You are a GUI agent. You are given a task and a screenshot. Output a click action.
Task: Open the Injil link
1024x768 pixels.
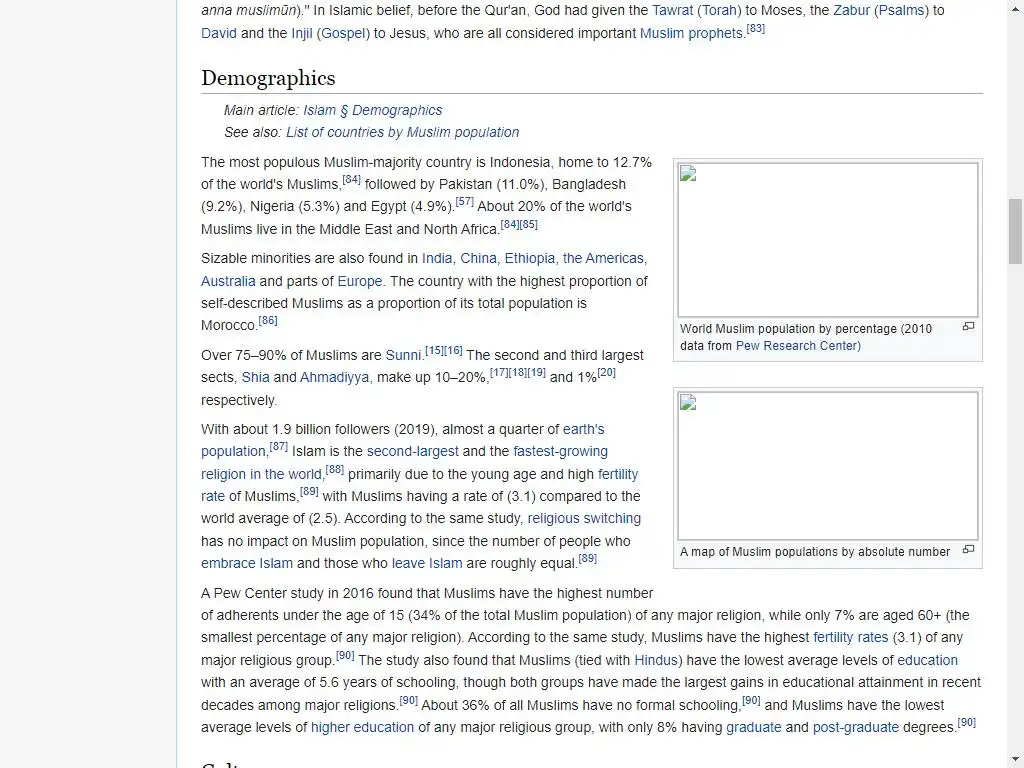[x=302, y=33]
